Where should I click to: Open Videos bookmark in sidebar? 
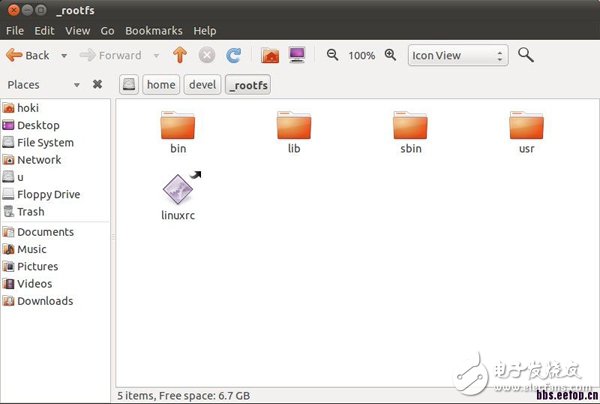[55, 283]
